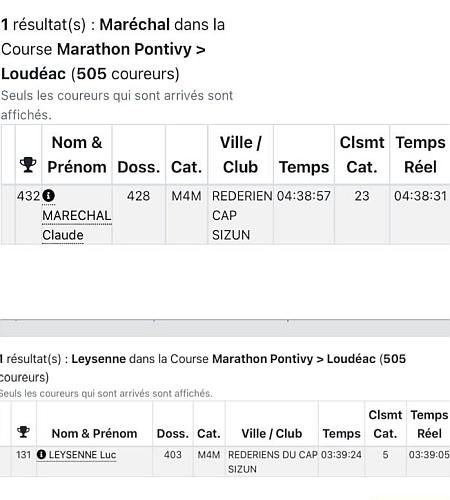450x500 pixels.
Task: Sort top table by Doss. column
Action: pyautogui.click(x=139, y=167)
